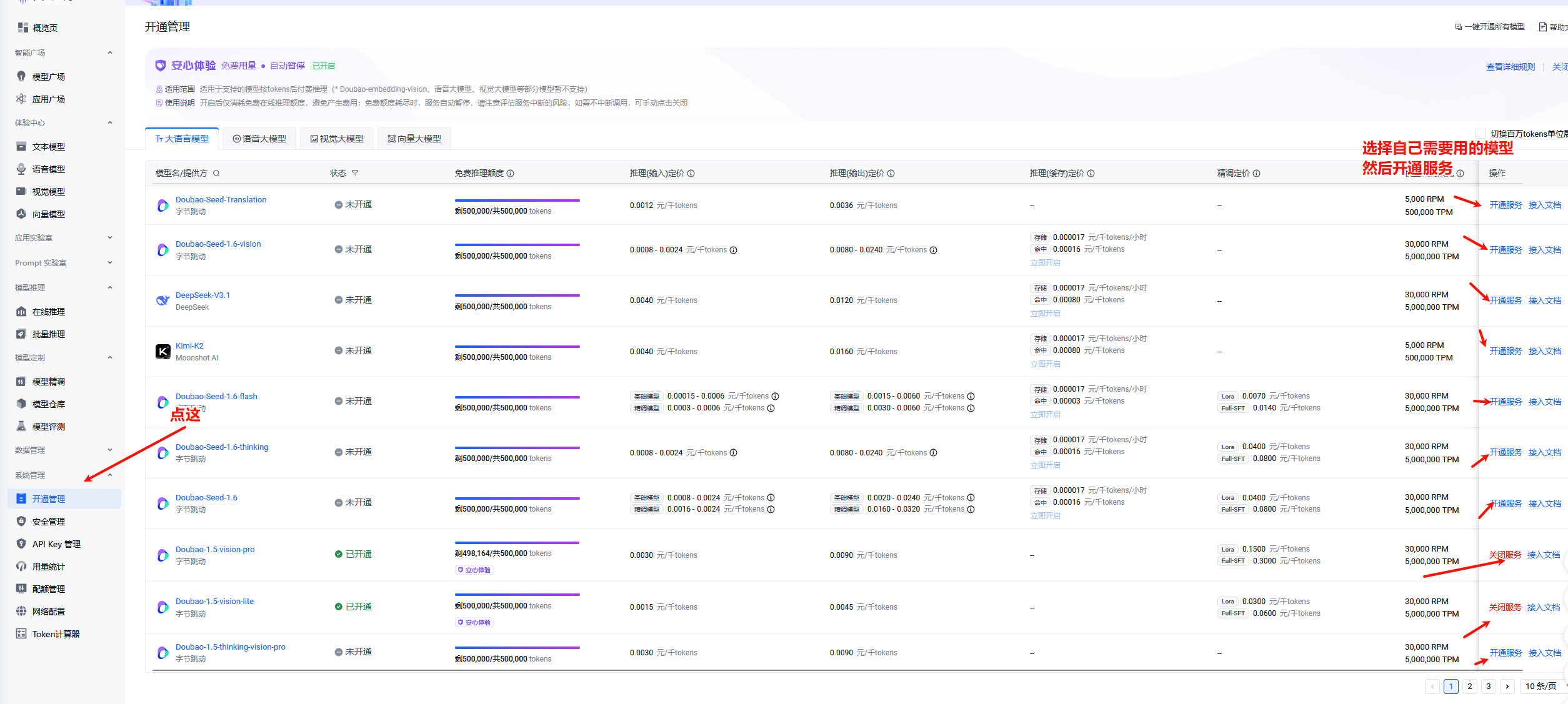Open 接入文档 for Kimi-K2
The width and height of the screenshot is (1568, 704).
pyautogui.click(x=1545, y=352)
